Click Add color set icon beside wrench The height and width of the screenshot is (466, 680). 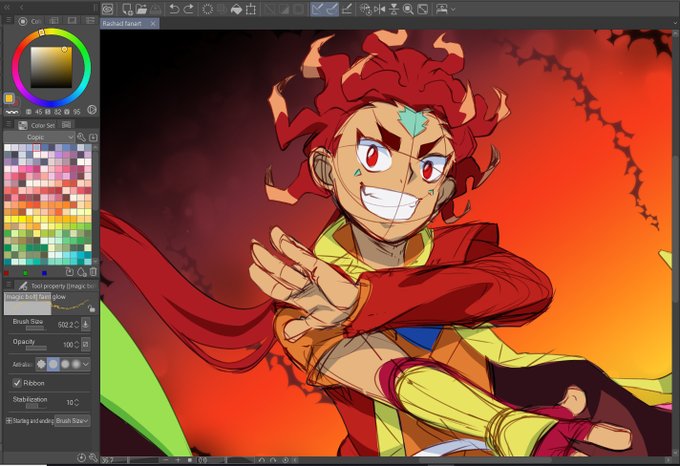93,137
